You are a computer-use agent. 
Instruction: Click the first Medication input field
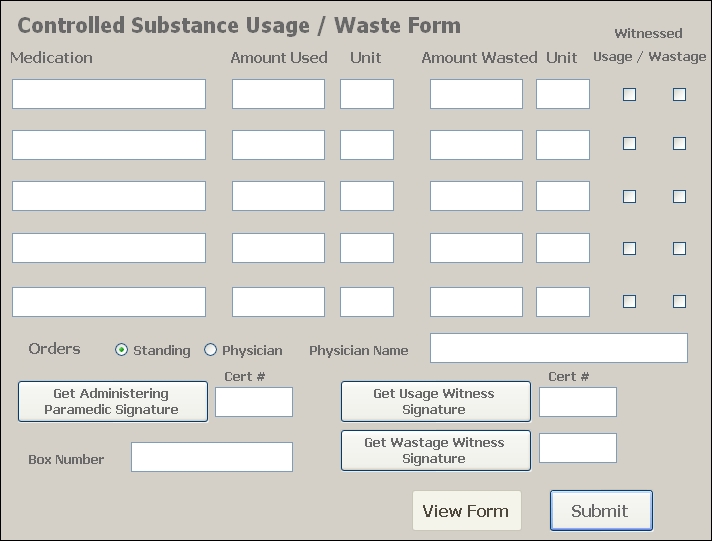tap(109, 94)
